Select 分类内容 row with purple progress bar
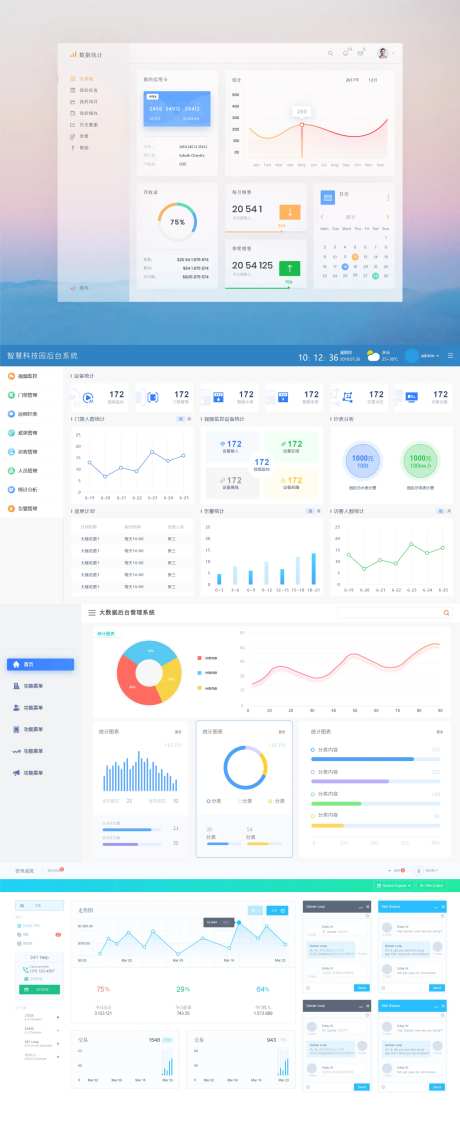 [375, 776]
